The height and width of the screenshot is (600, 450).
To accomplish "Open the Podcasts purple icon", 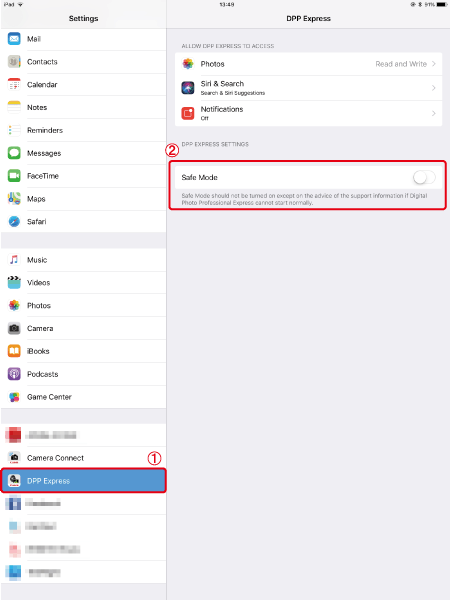I will click(x=14, y=374).
